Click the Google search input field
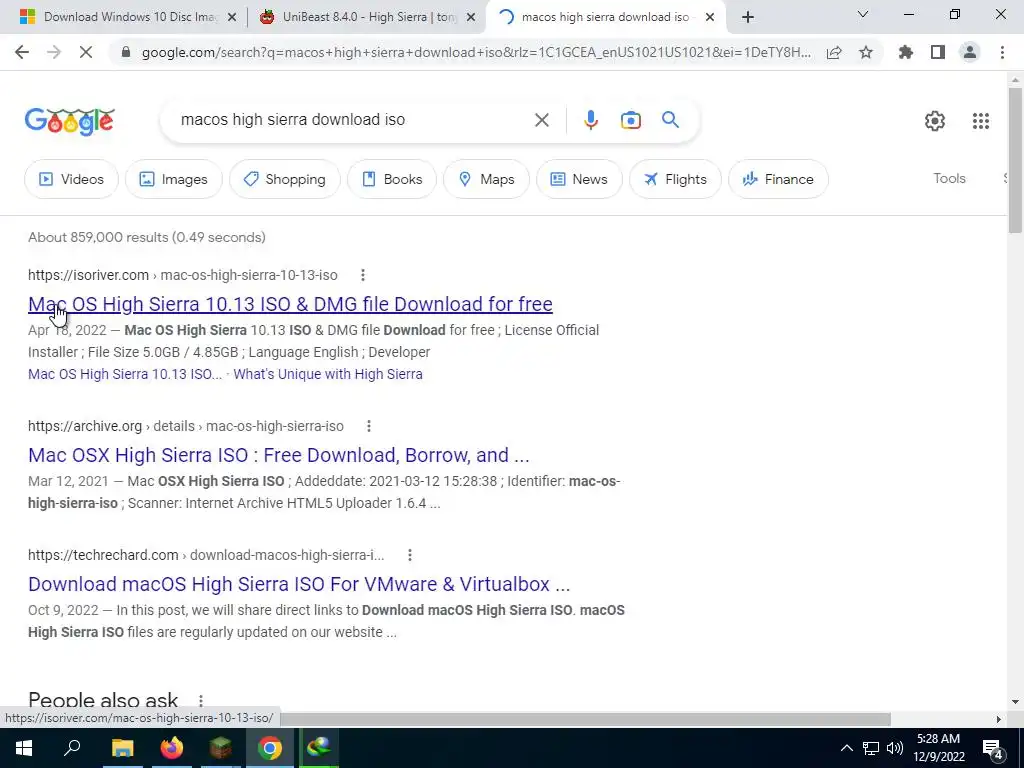The height and width of the screenshot is (768, 1024). [353, 120]
